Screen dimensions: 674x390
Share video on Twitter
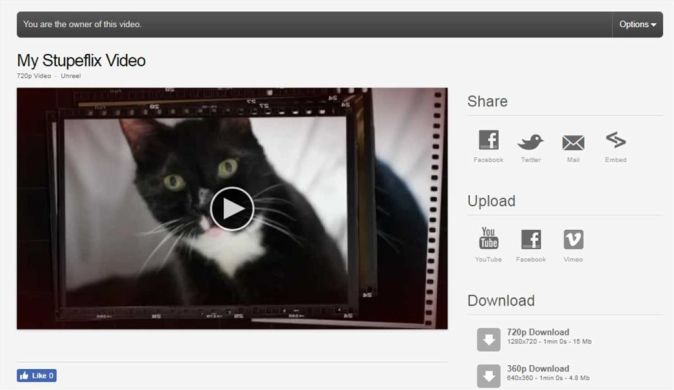click(x=530, y=141)
